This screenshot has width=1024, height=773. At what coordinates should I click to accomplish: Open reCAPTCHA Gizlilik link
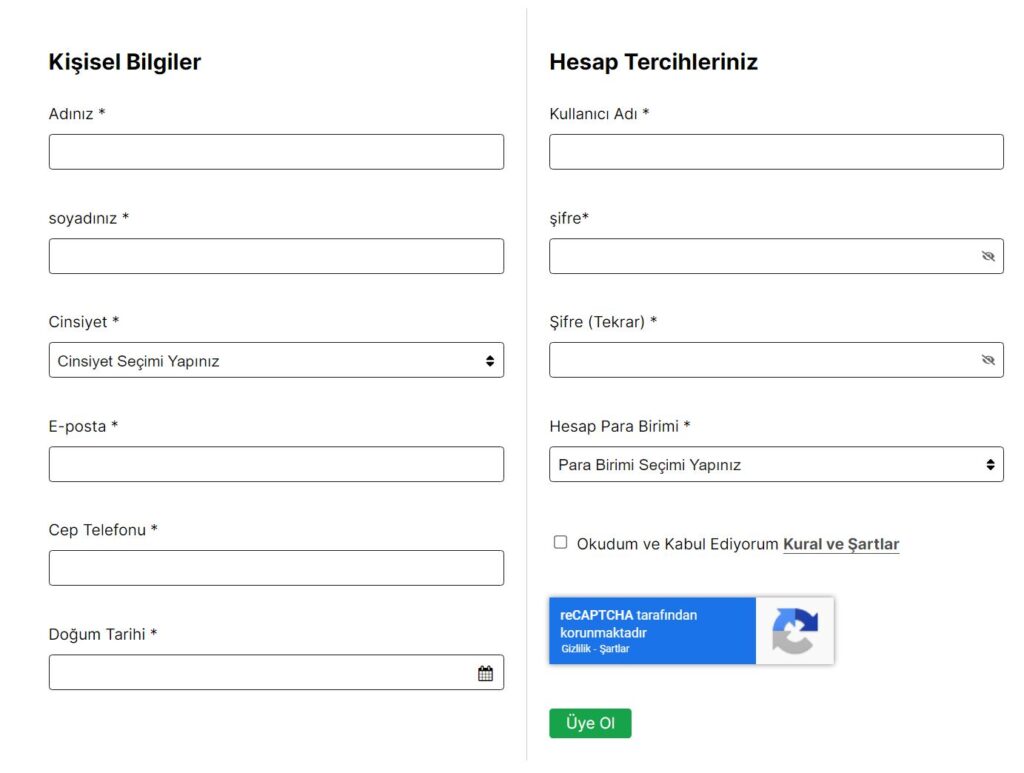575,648
